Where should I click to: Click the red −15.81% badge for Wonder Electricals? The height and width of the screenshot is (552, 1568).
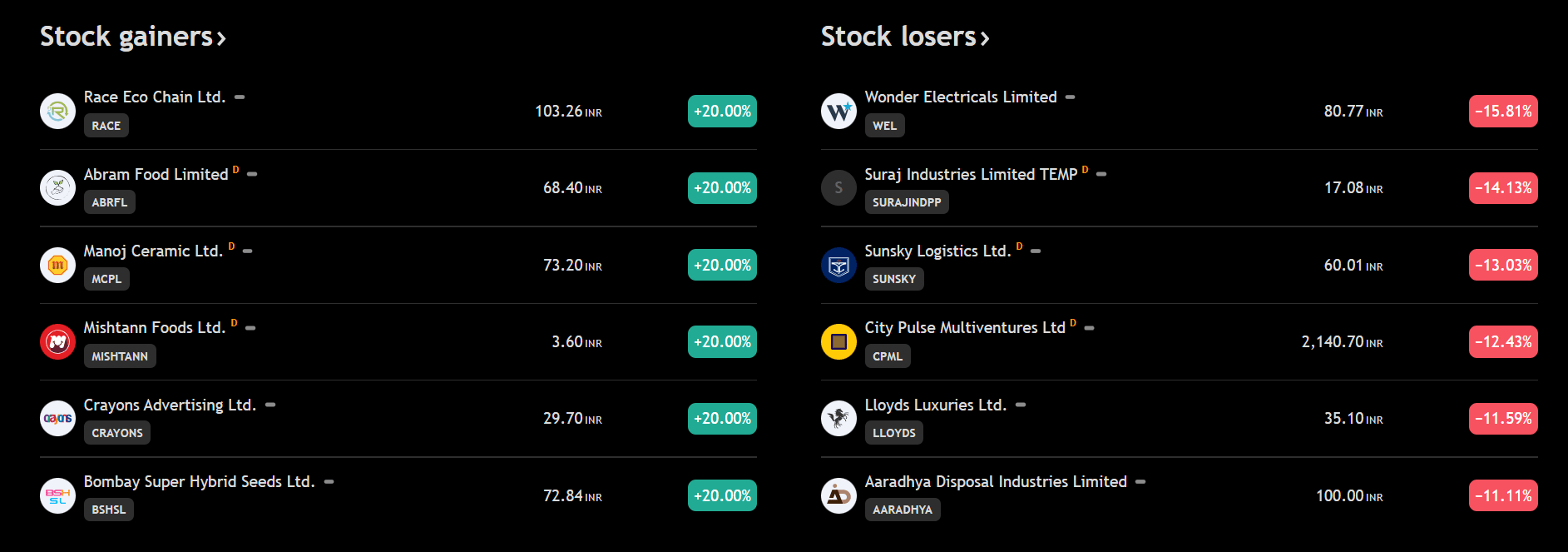[1502, 111]
